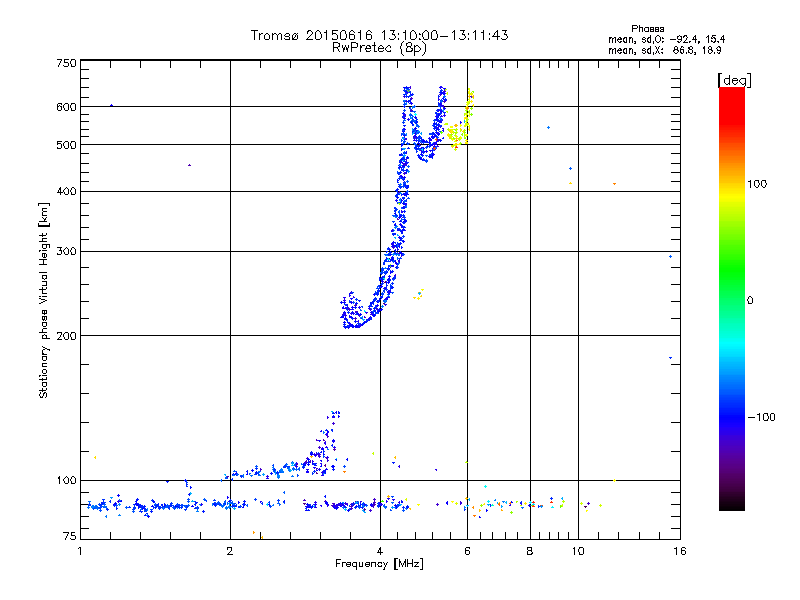800x600 pixels.
Task: Click the x-axis tick label '4'
Action: tap(380, 551)
